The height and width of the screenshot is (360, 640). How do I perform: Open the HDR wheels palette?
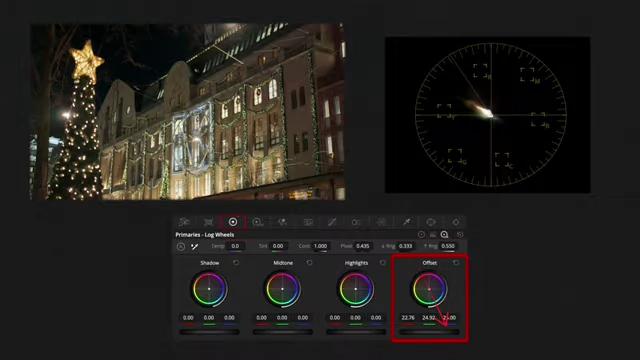point(257,222)
